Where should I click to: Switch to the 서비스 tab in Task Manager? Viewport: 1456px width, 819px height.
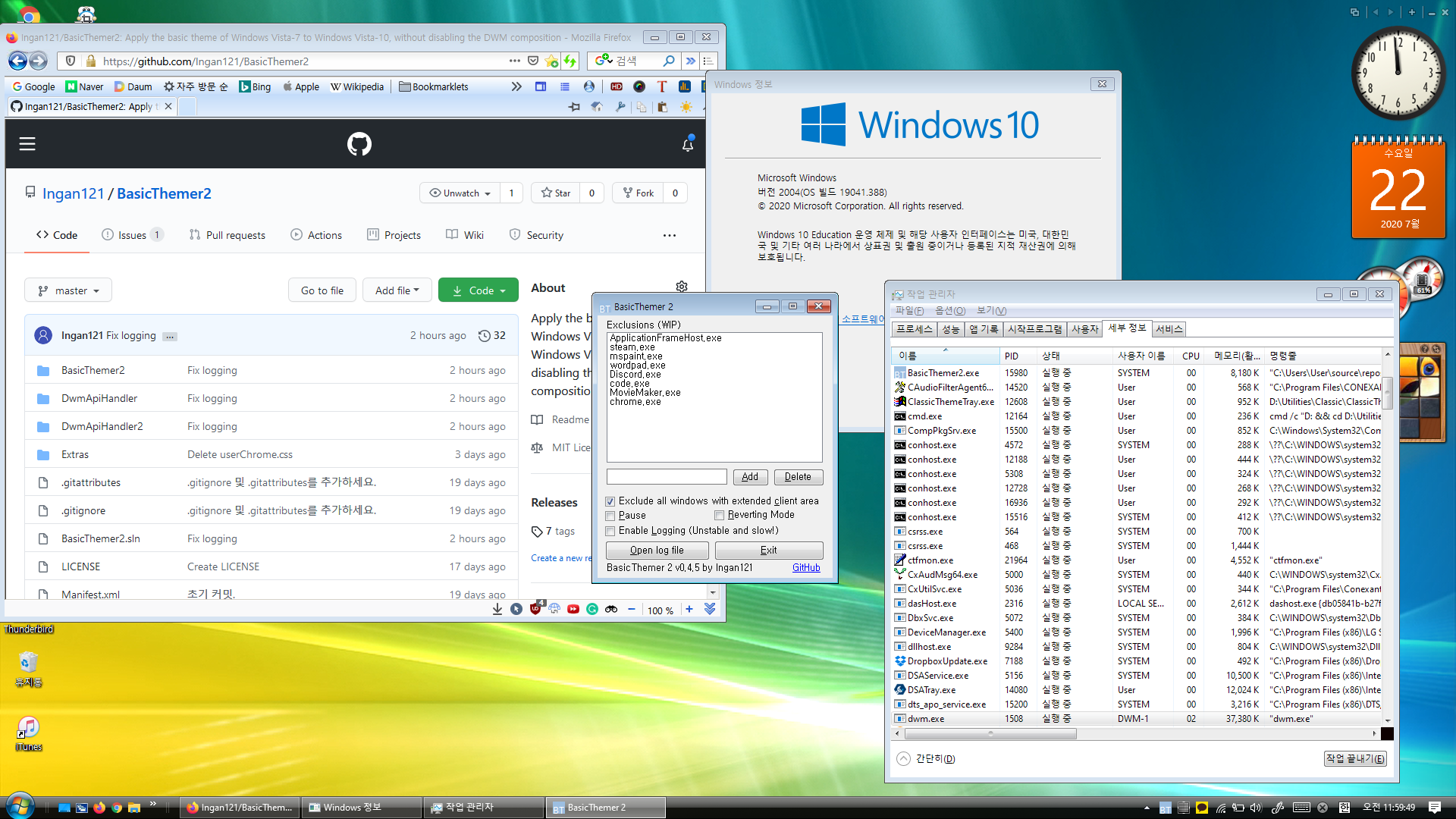(x=1169, y=329)
